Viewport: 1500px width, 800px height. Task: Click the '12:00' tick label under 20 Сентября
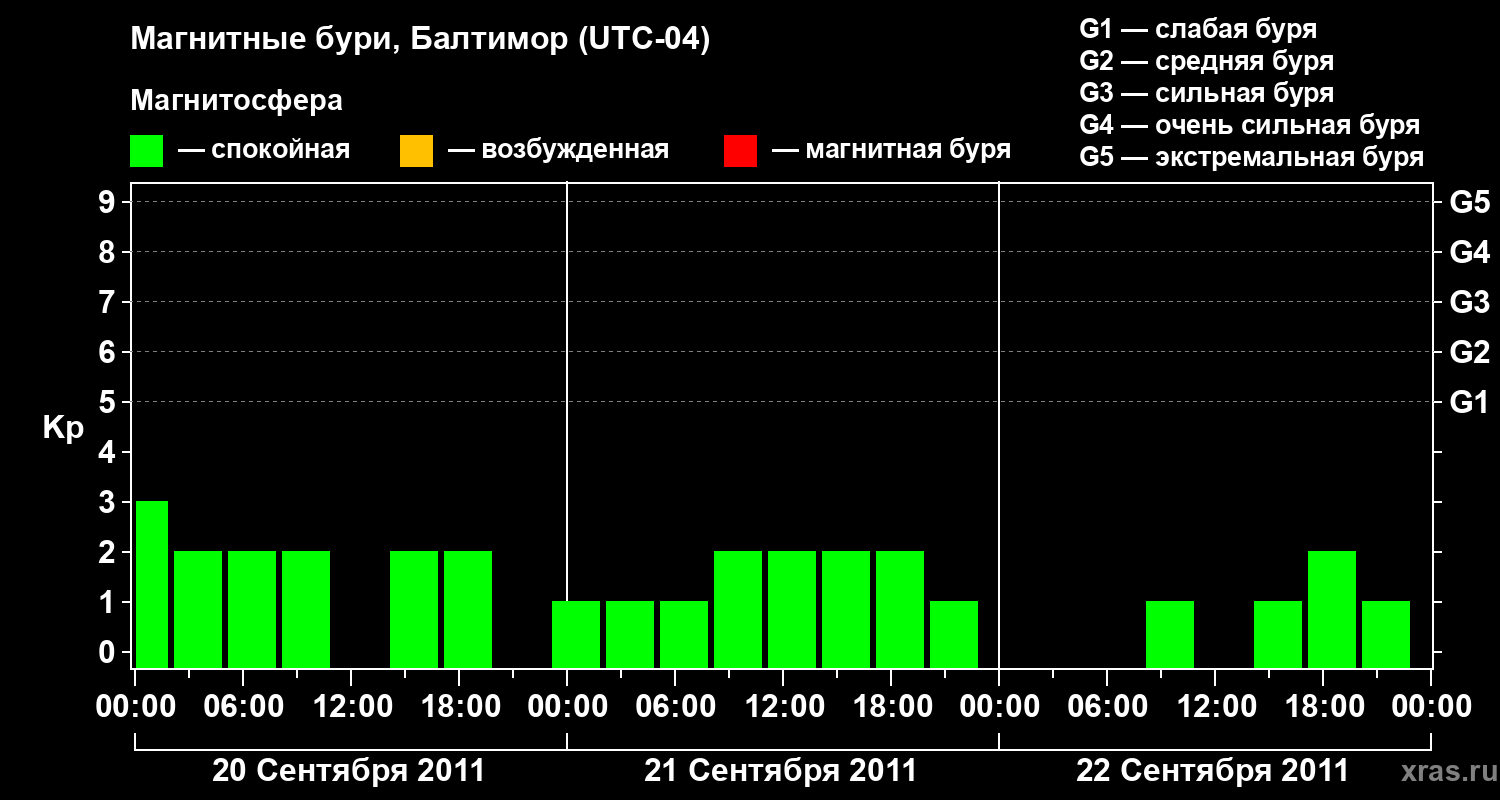tap(351, 706)
